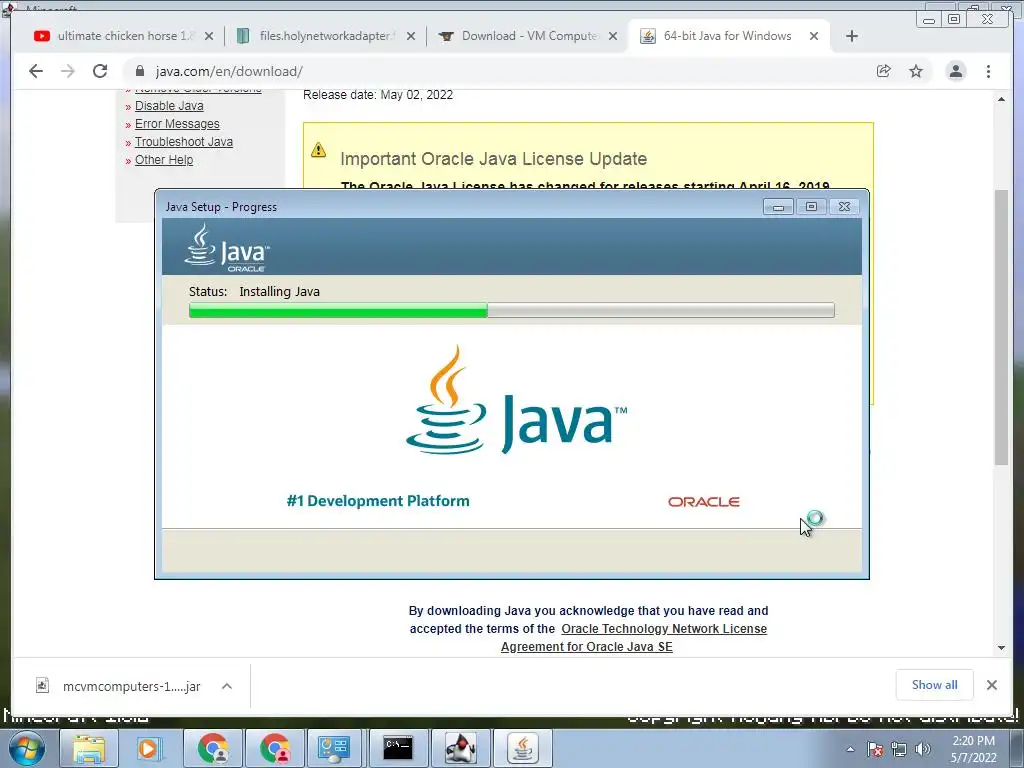Open the Chrome three-dot menu
Screen dimensions: 1024x768
989,71
